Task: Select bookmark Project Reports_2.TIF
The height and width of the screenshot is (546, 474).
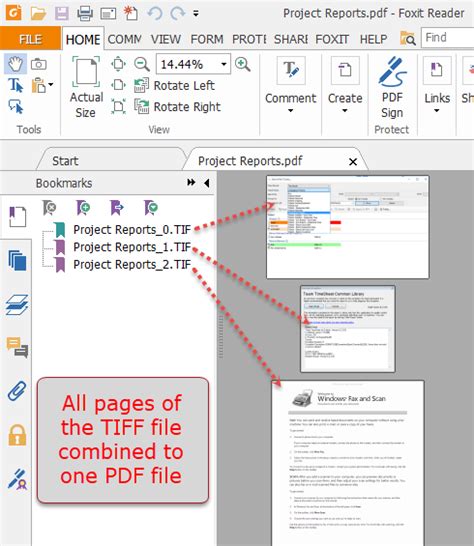Action: click(132, 264)
